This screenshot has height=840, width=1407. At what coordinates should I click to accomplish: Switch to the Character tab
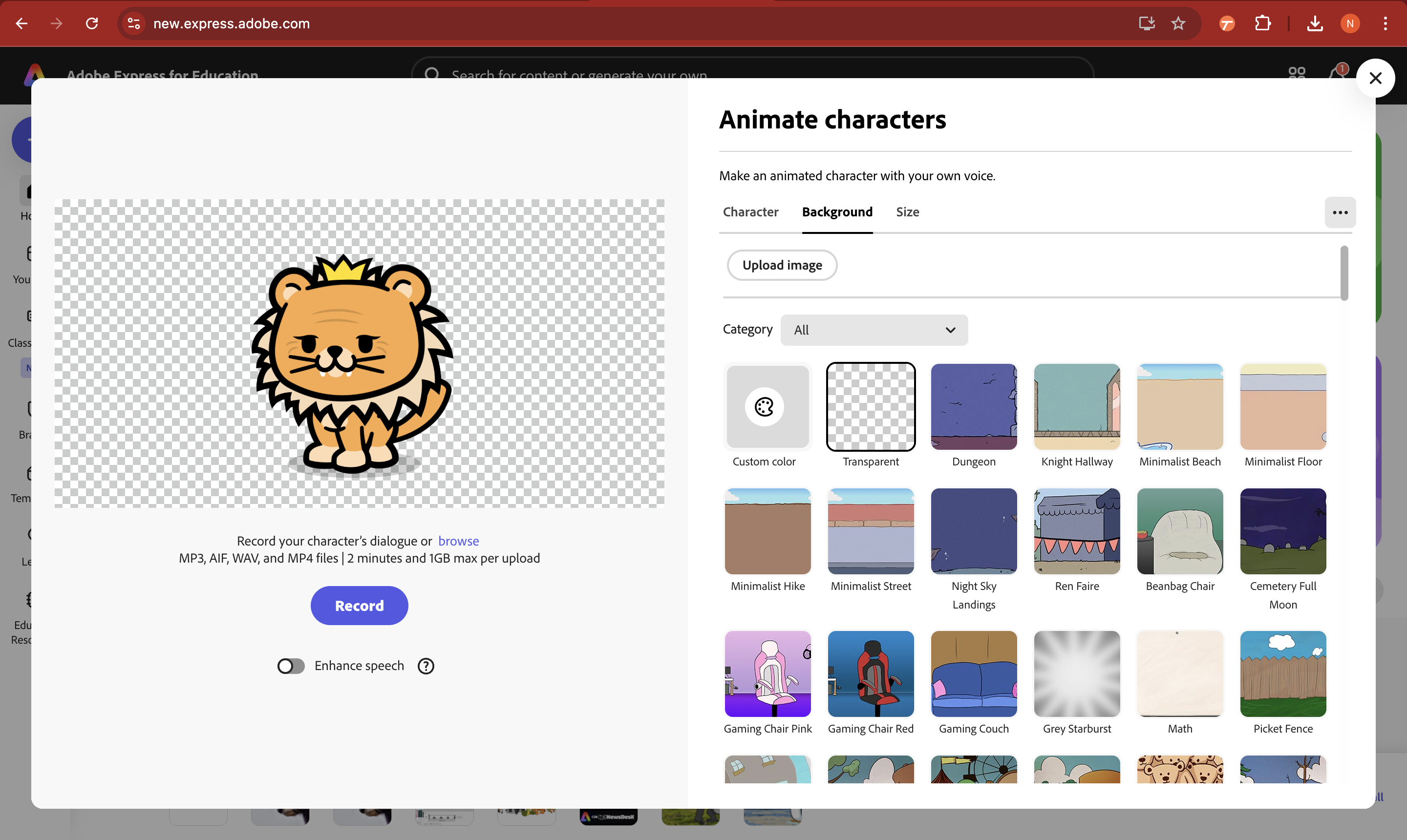[x=750, y=211]
